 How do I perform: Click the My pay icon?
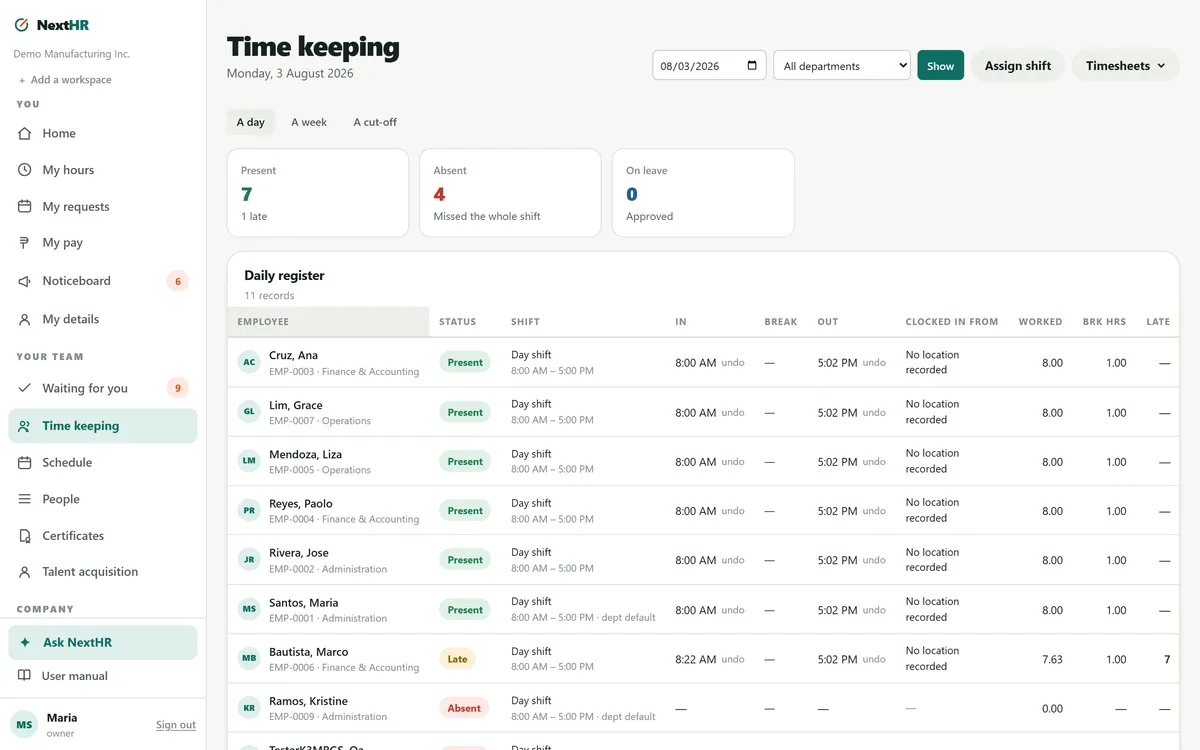tap(25, 243)
